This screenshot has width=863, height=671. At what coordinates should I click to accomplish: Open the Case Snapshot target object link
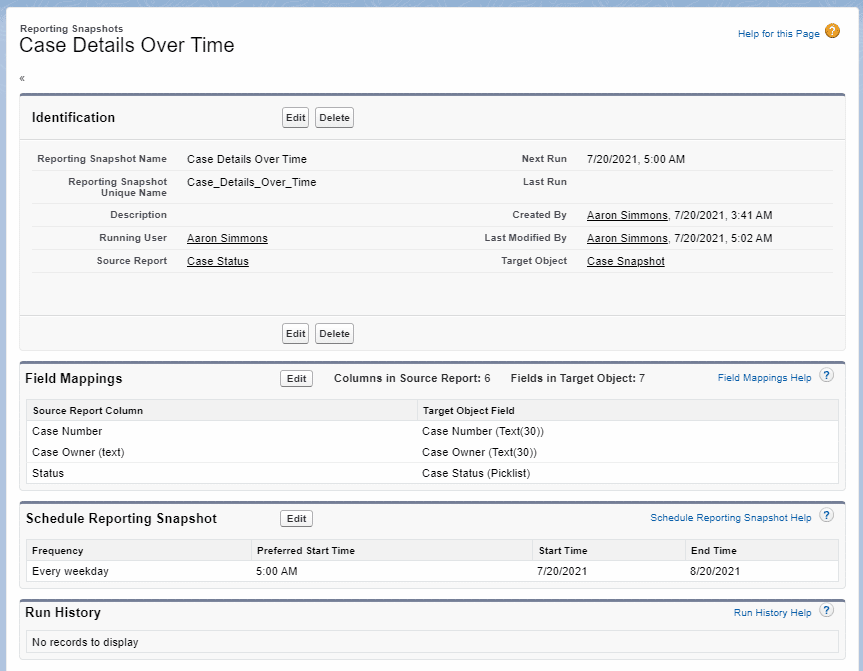[x=626, y=261]
